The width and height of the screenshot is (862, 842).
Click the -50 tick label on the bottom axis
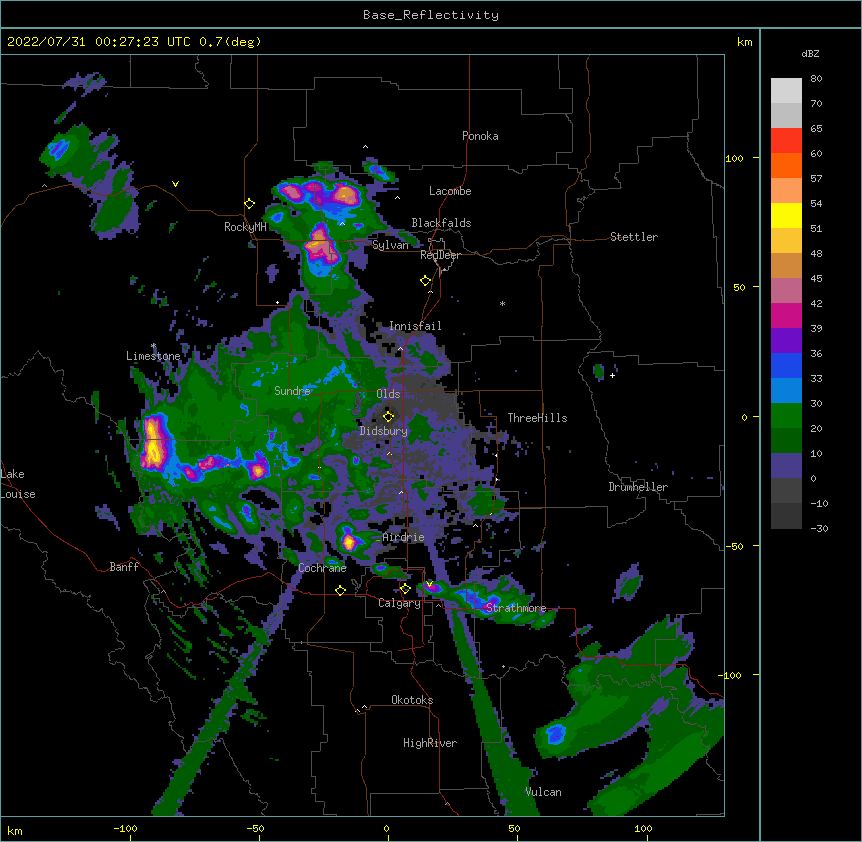[255, 828]
